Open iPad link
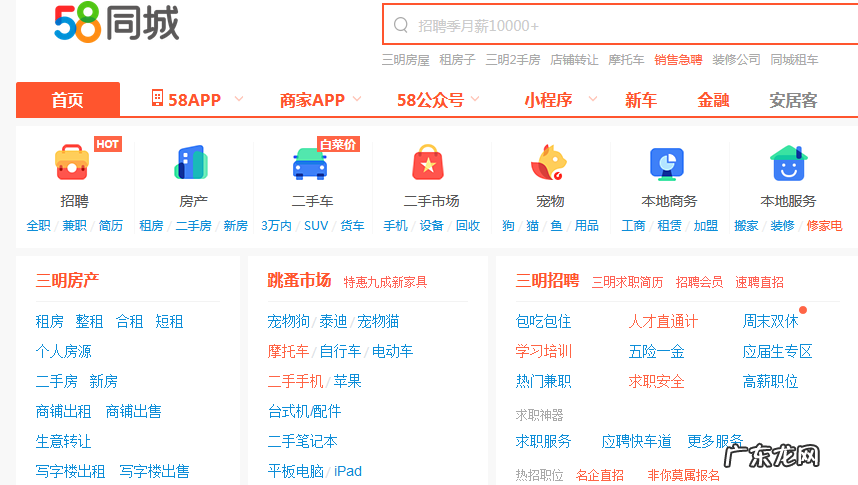 (x=348, y=471)
